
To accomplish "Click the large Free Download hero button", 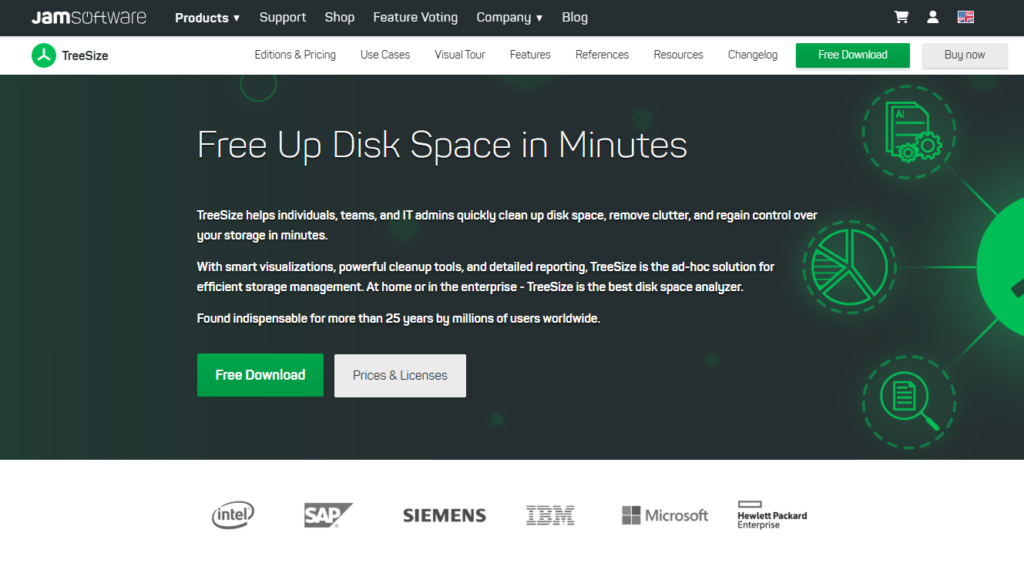I will coord(260,375).
